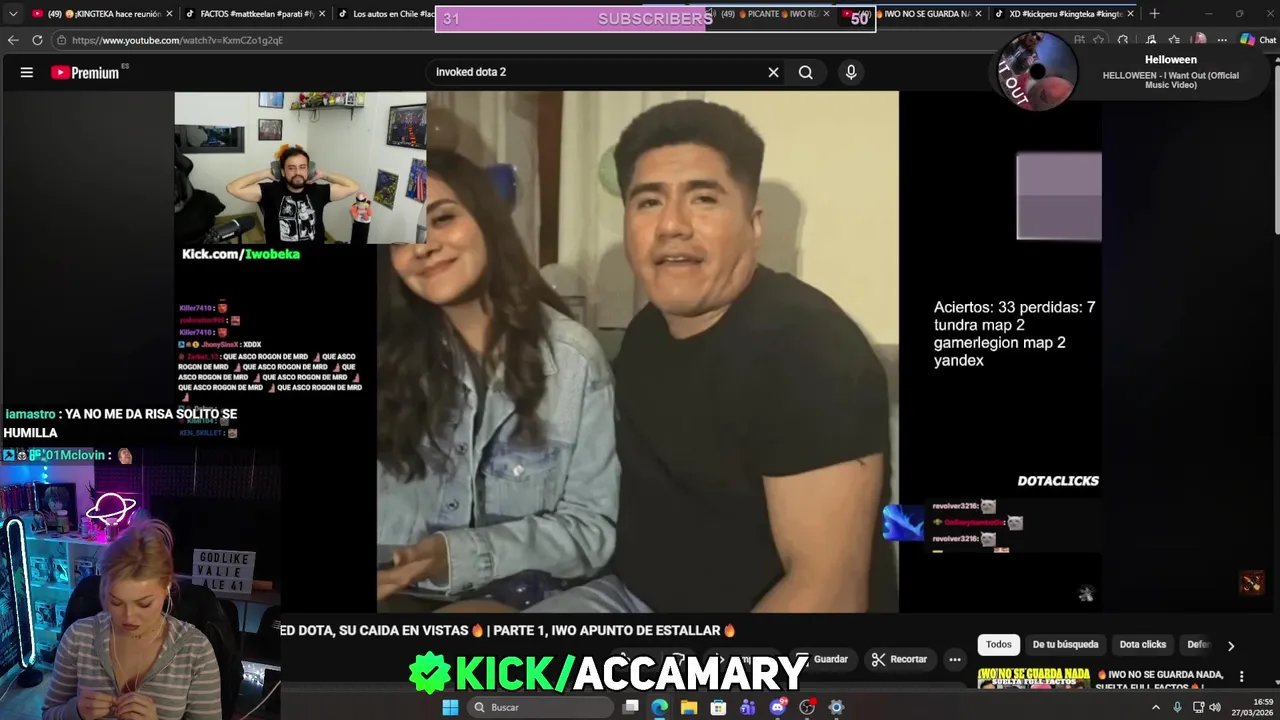1280x720 pixels.
Task: Show hidden system tray icons chevron
Action: pyautogui.click(x=1156, y=707)
